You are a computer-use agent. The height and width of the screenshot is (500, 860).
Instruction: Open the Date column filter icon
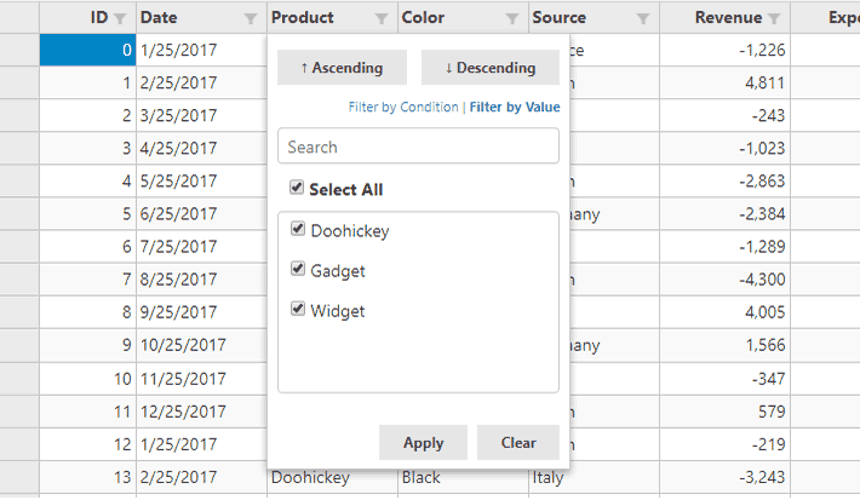(x=250, y=18)
